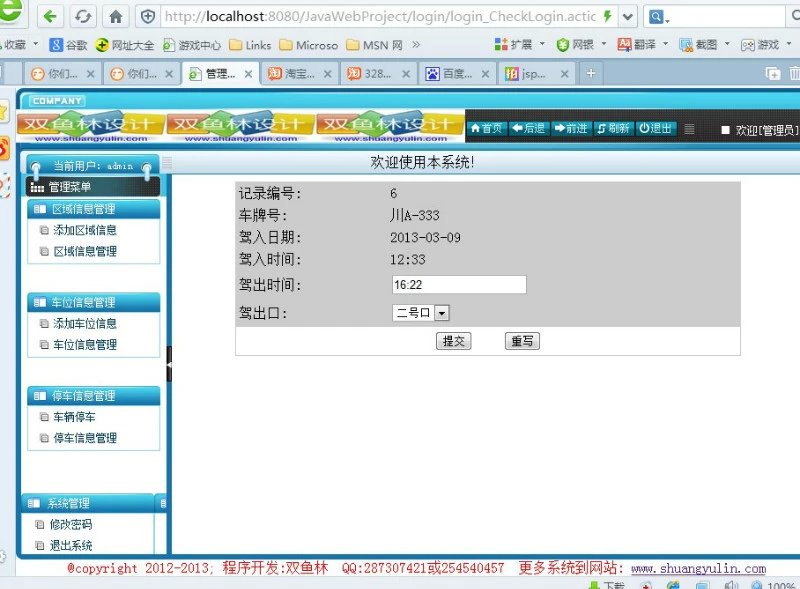
Task: Click the speaker volume status bar icon
Action: pos(732,585)
